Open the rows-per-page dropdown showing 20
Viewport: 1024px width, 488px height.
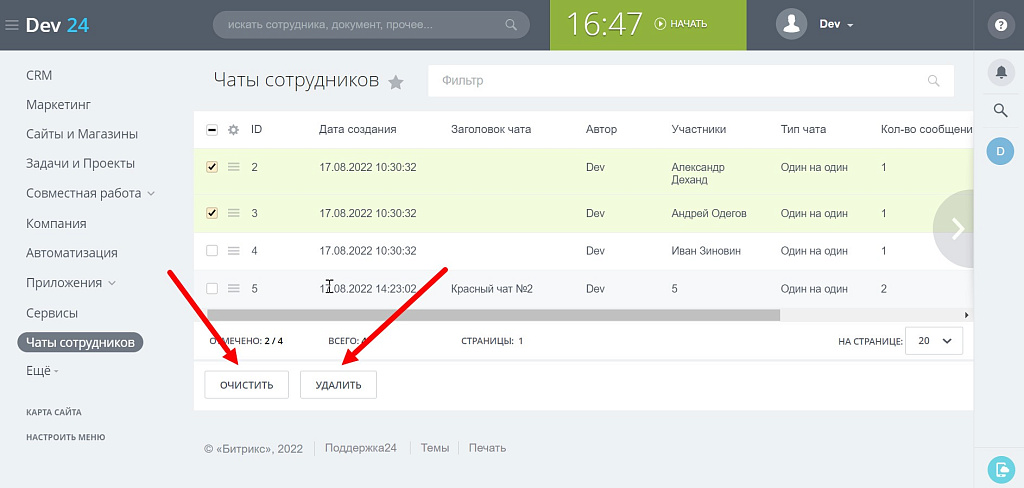pyautogui.click(x=934, y=341)
